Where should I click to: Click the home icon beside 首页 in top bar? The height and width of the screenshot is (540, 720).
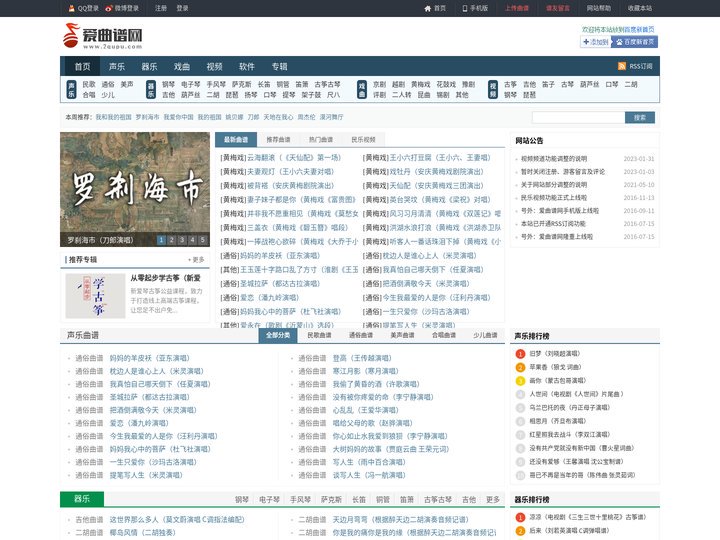(428, 8)
